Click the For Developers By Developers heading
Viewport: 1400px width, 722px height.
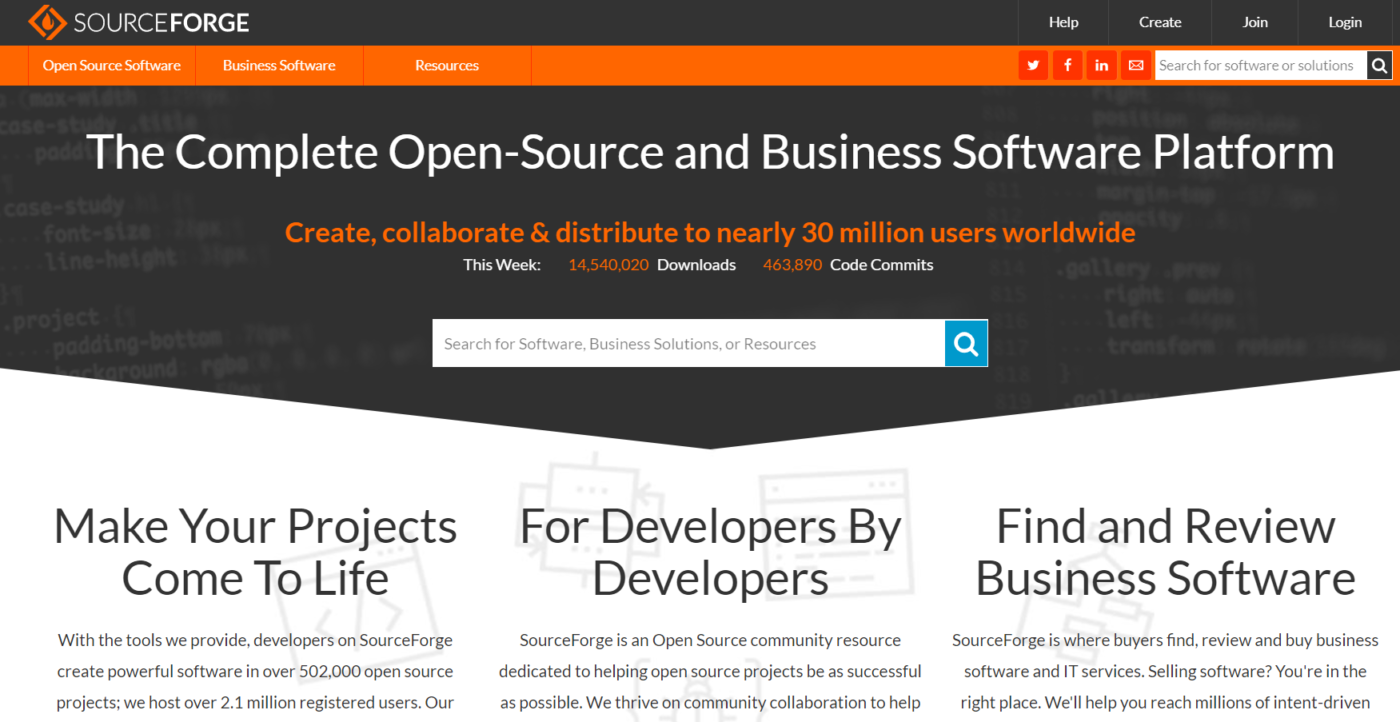click(710, 553)
